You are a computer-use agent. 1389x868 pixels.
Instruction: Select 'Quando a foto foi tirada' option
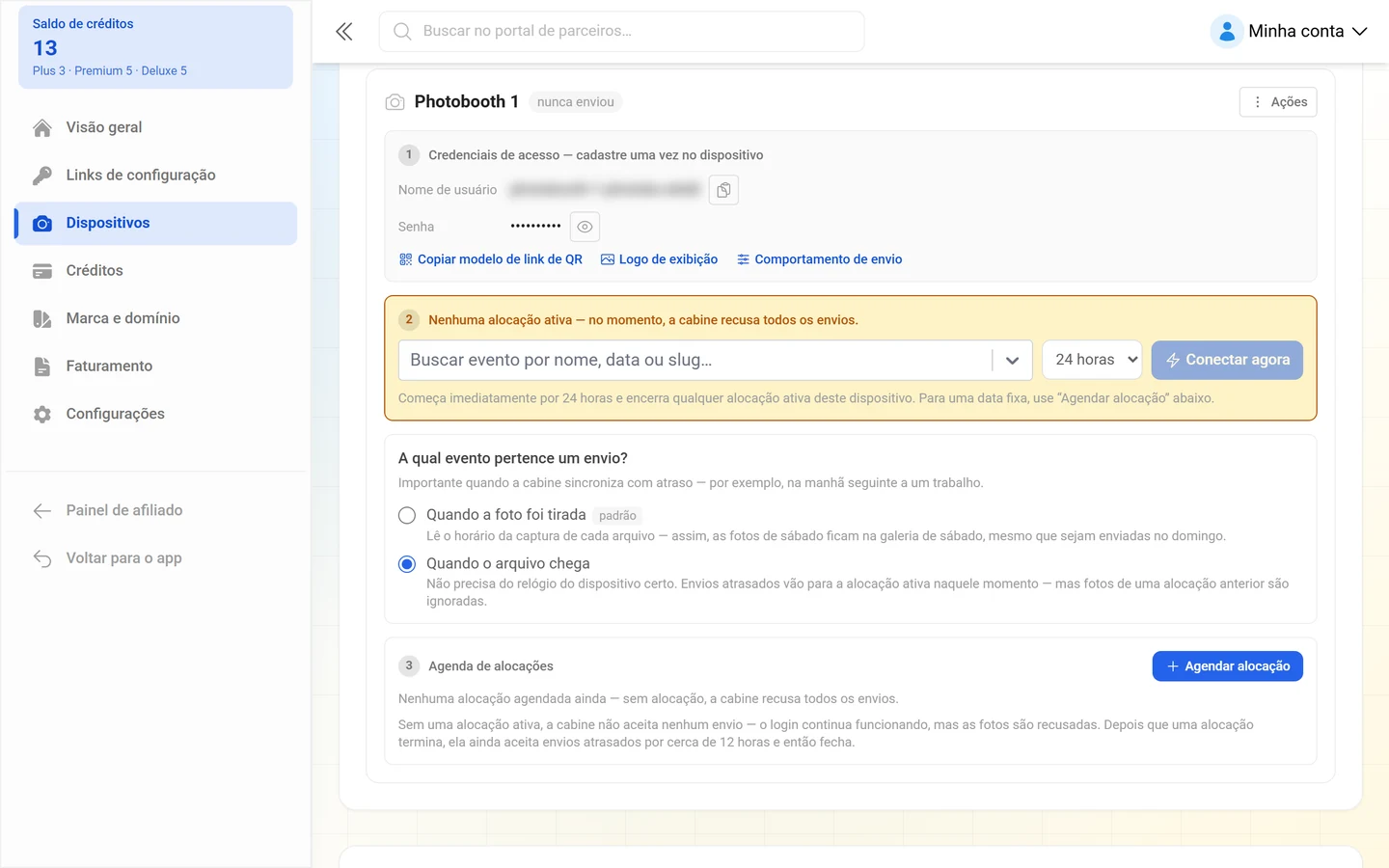point(407,515)
